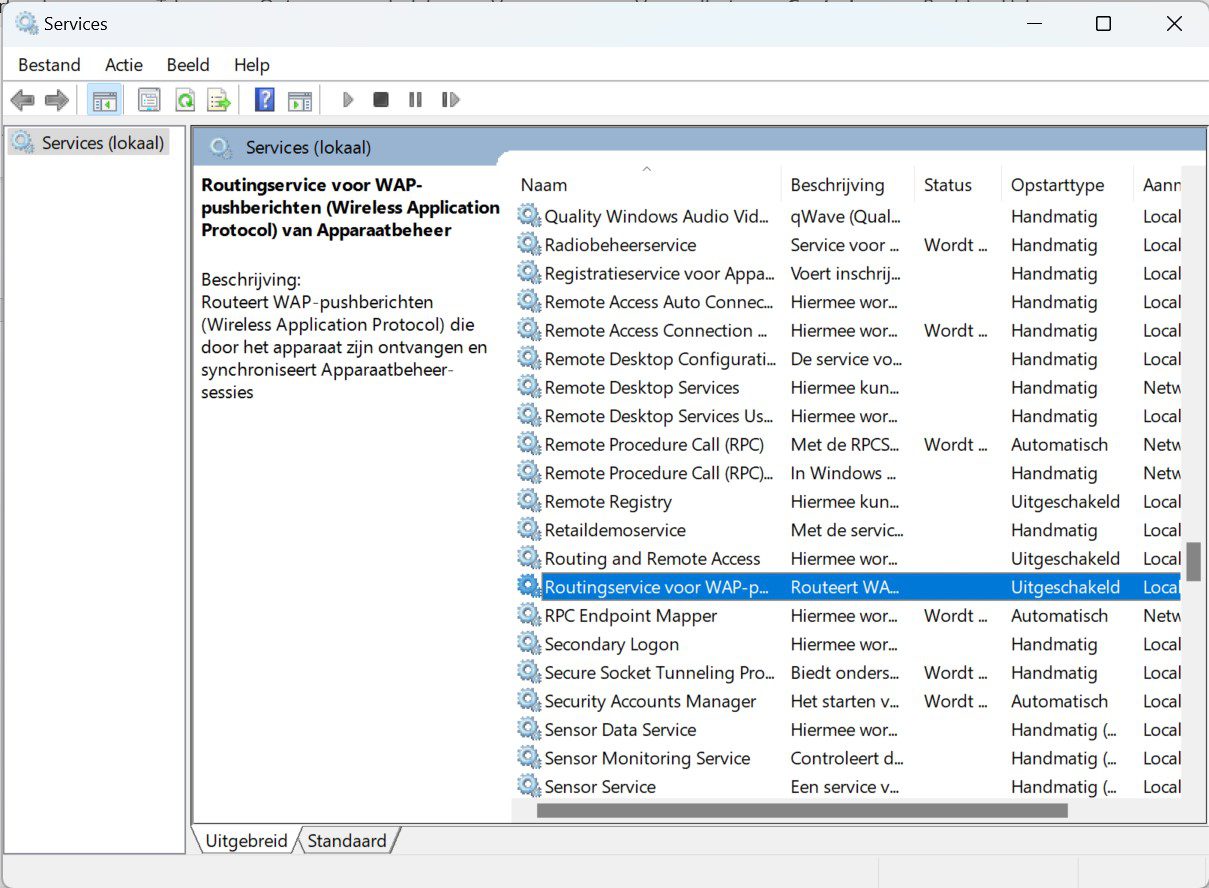Click the Back arrow in toolbar

(22, 100)
